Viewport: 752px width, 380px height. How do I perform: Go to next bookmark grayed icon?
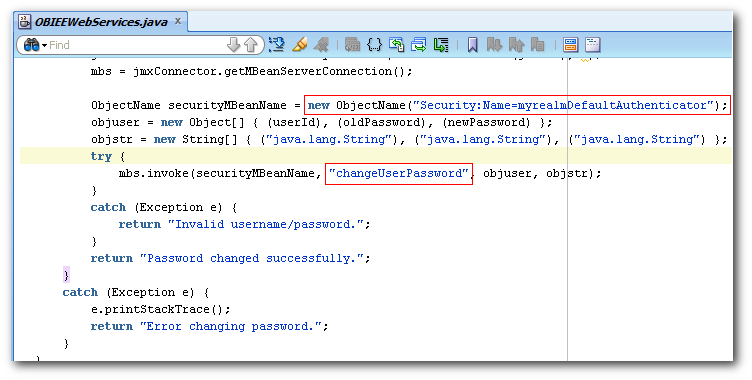pos(494,45)
